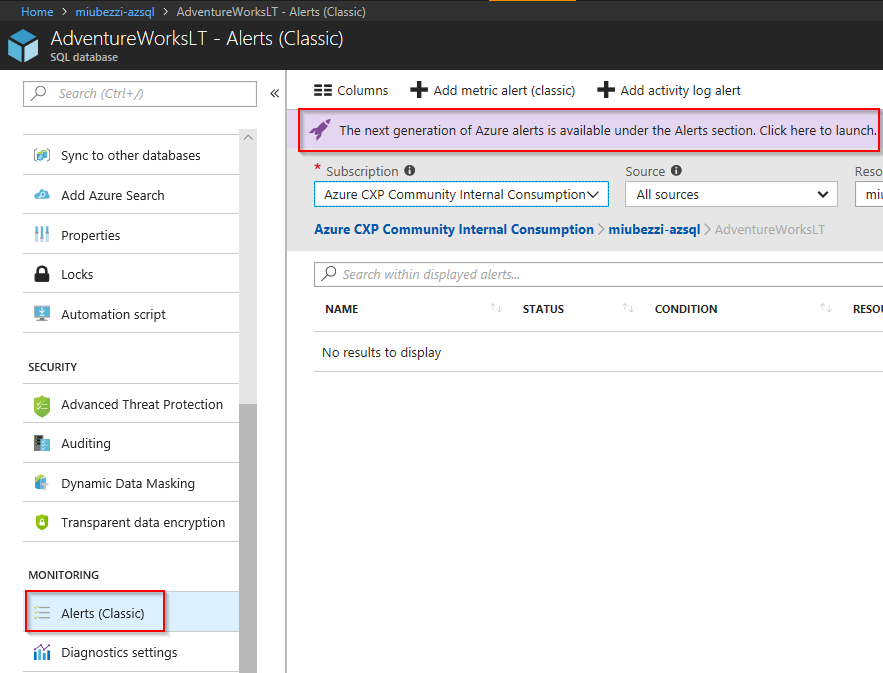Viewport: 883px width, 673px height.
Task: Navigate to Home via the breadcrumb
Action: coord(38,11)
